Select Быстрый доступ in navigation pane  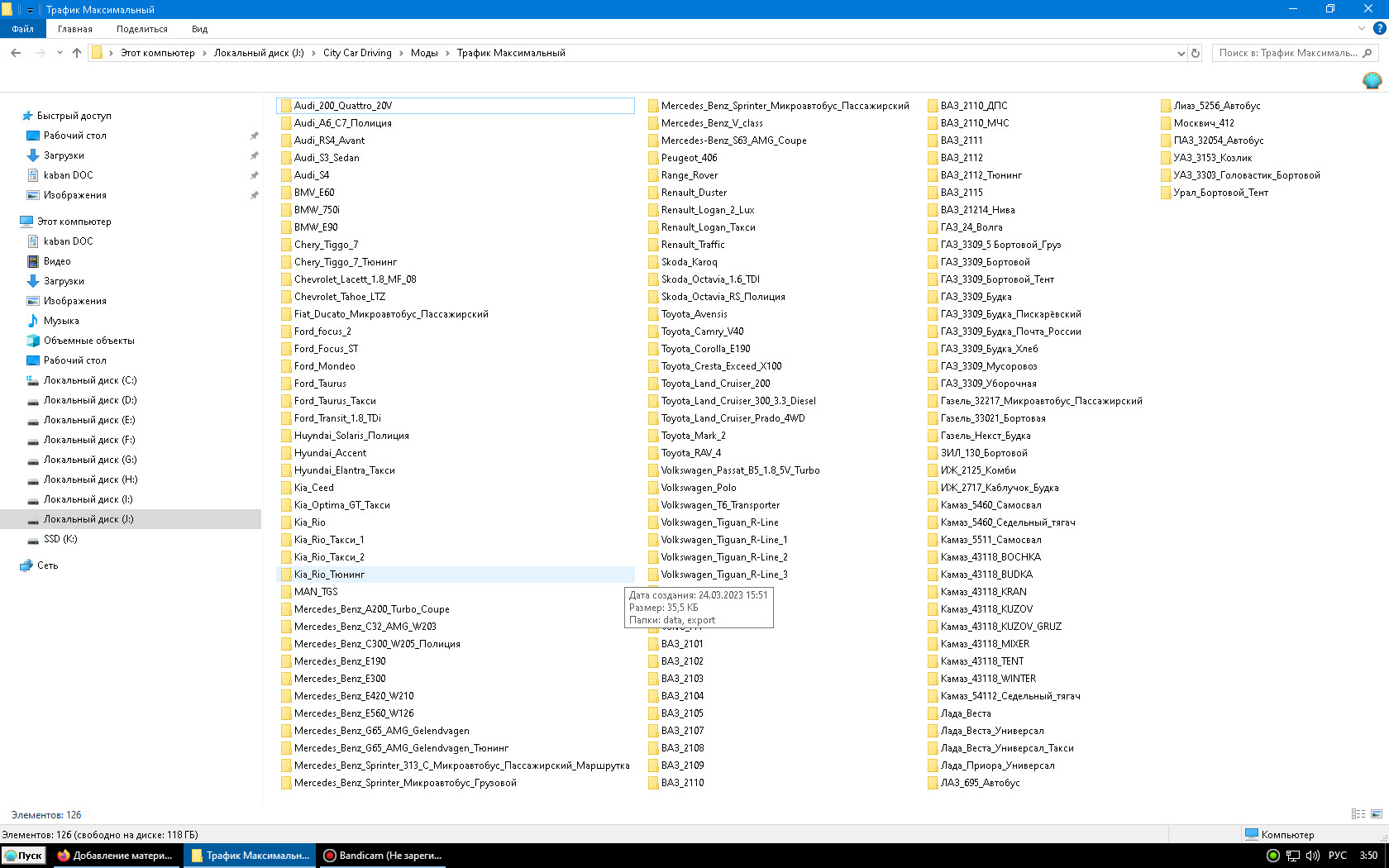[74, 116]
